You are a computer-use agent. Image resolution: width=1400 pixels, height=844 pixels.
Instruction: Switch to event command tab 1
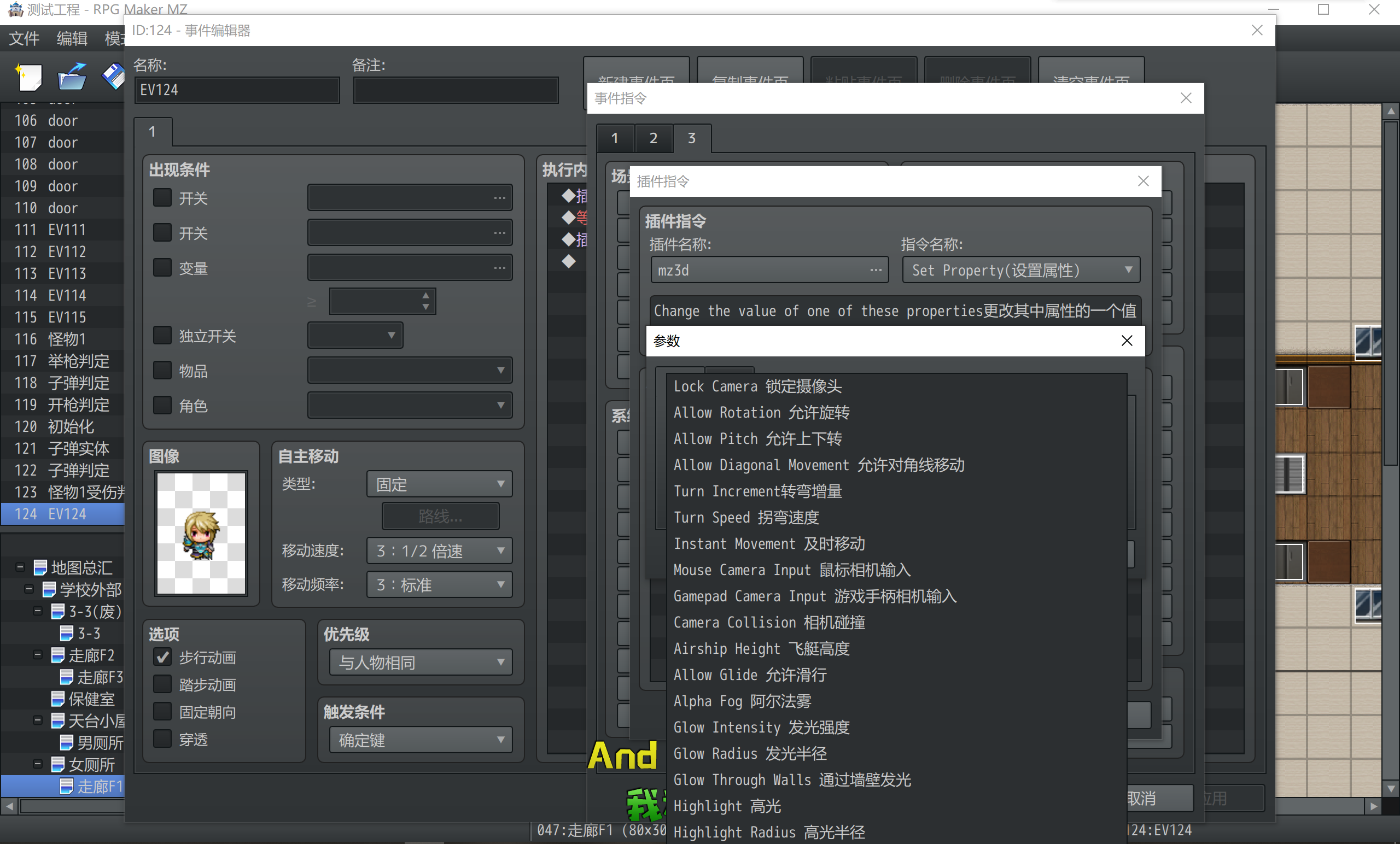[x=615, y=138]
